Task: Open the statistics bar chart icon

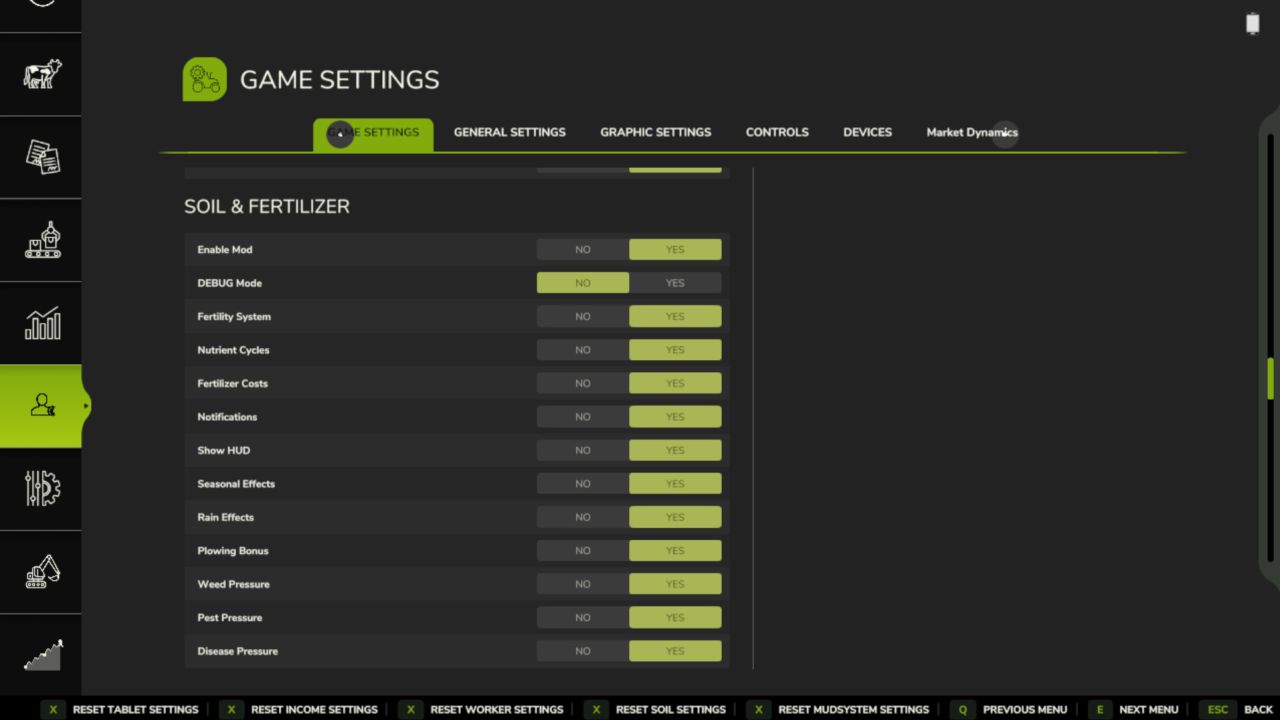Action: point(42,323)
